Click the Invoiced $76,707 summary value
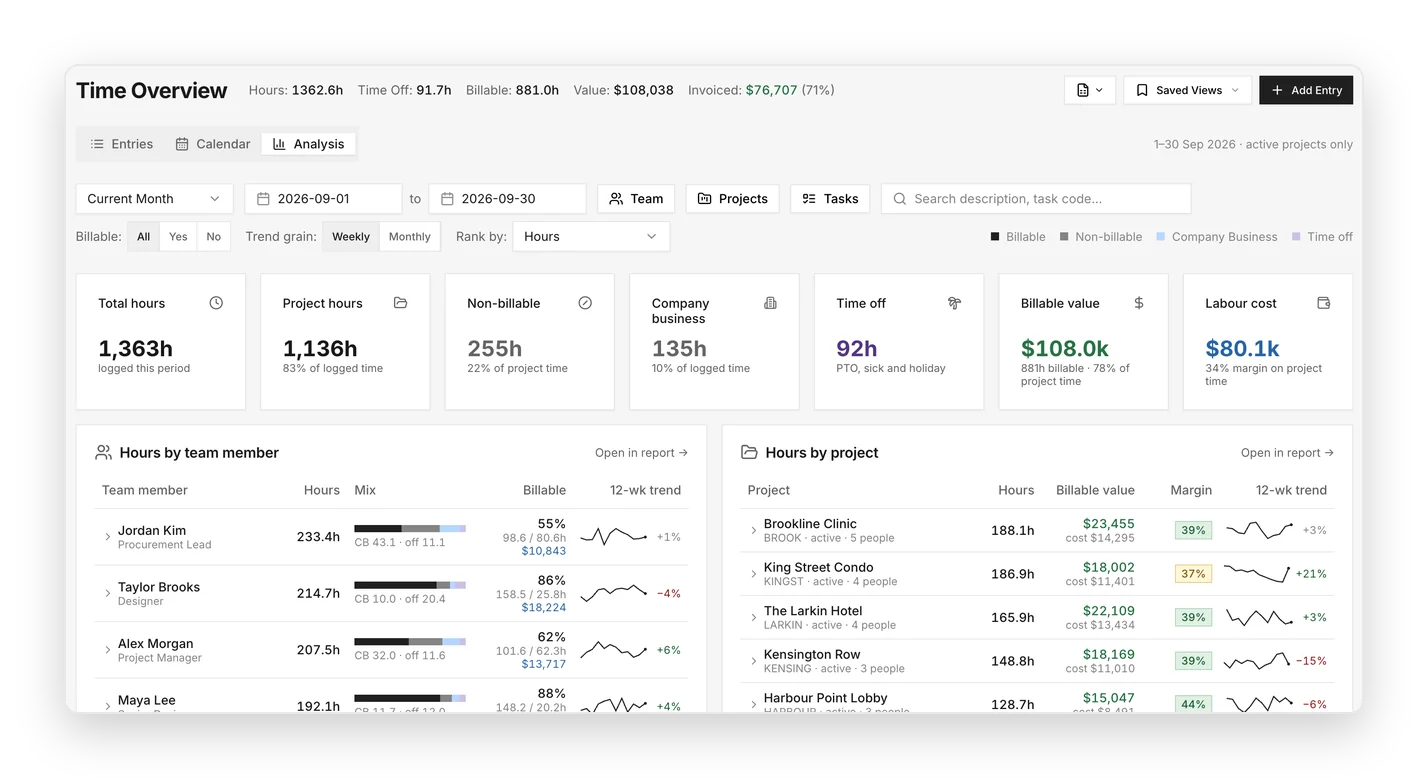The width and height of the screenshot is (1428, 778). (x=771, y=90)
